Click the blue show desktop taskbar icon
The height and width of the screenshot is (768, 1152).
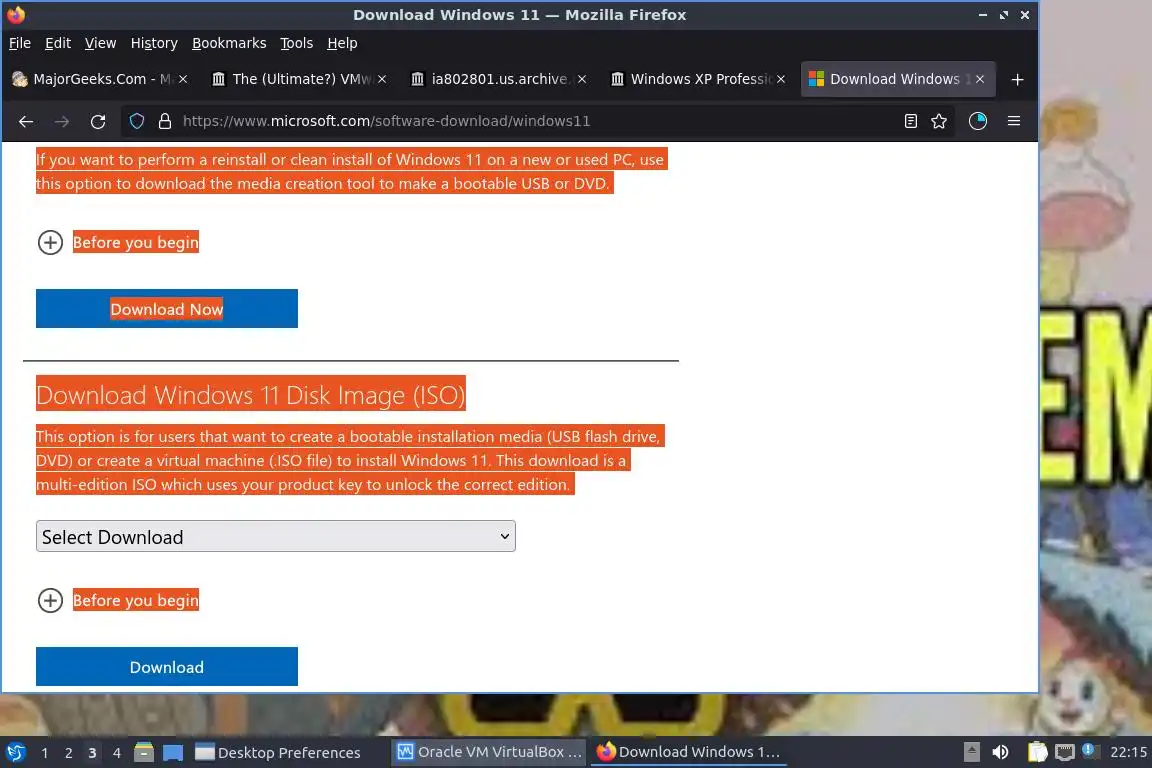click(x=173, y=752)
